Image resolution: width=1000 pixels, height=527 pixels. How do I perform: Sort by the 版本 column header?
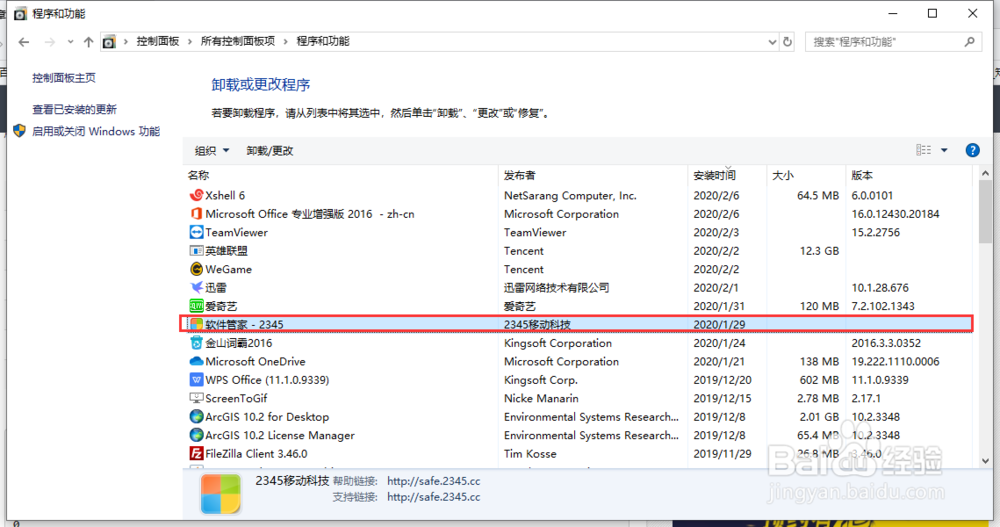point(862,175)
